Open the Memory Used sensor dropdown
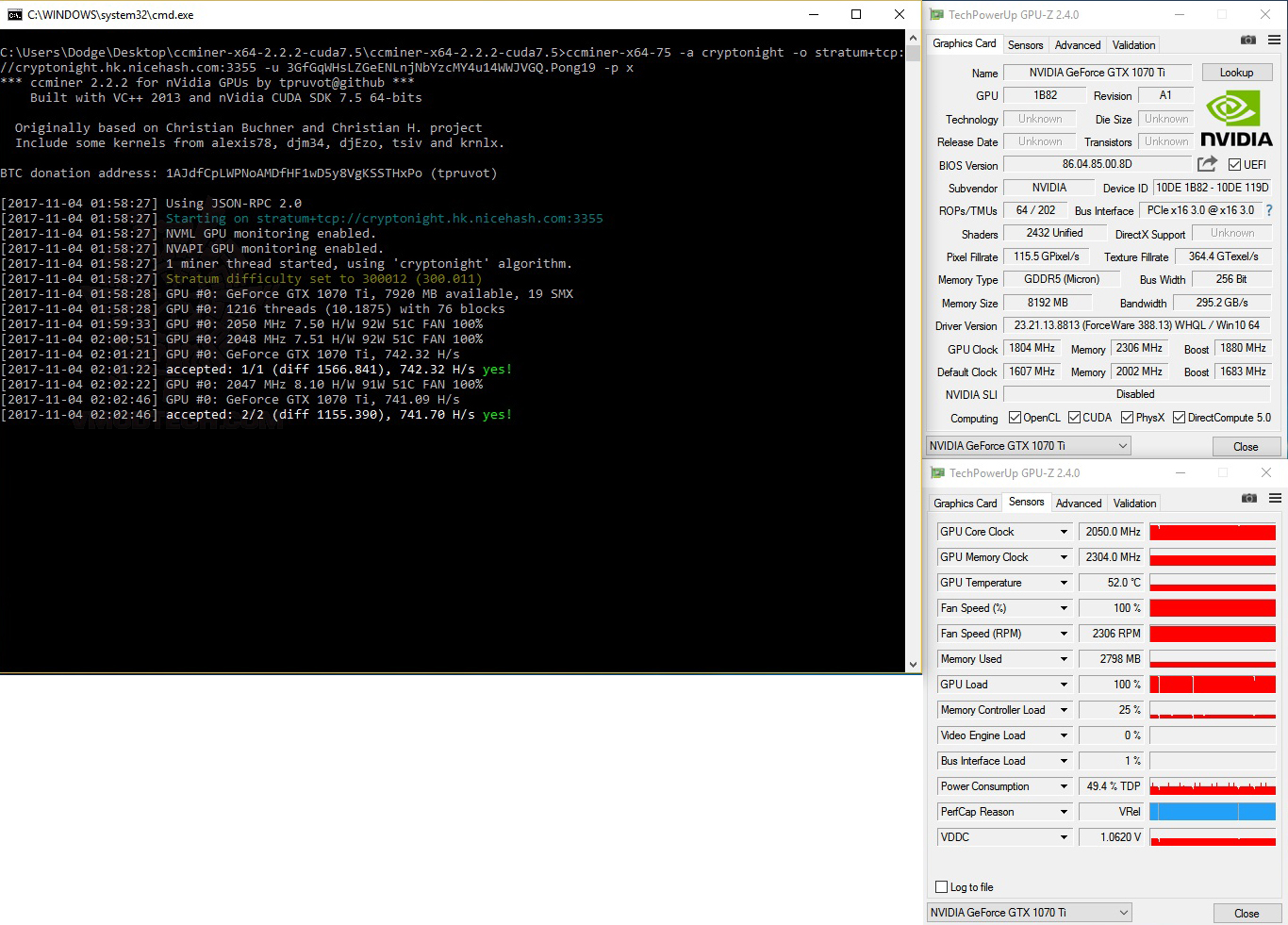The image size is (1288, 925). click(1064, 659)
